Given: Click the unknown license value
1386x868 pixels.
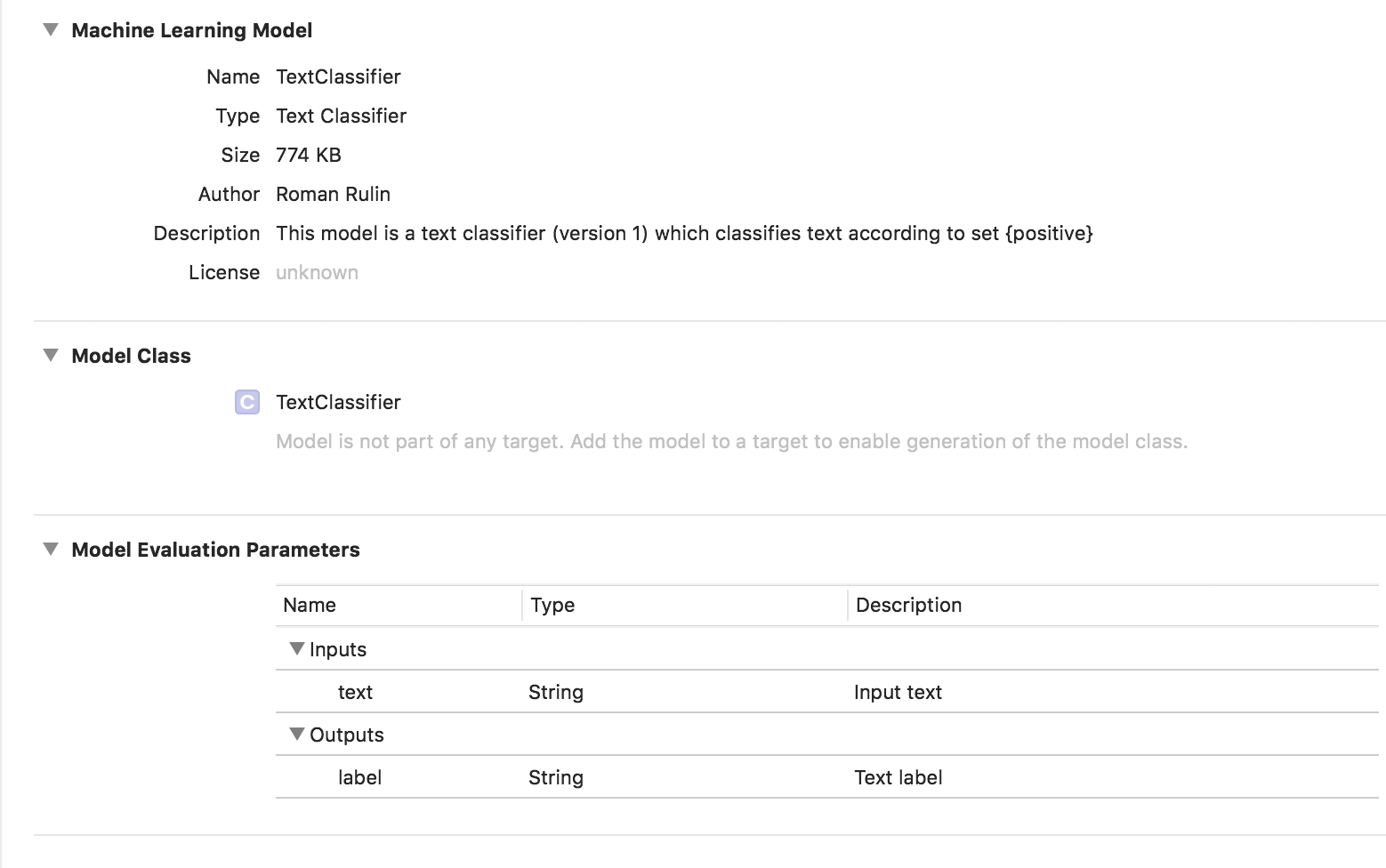Looking at the screenshot, I should pos(317,272).
